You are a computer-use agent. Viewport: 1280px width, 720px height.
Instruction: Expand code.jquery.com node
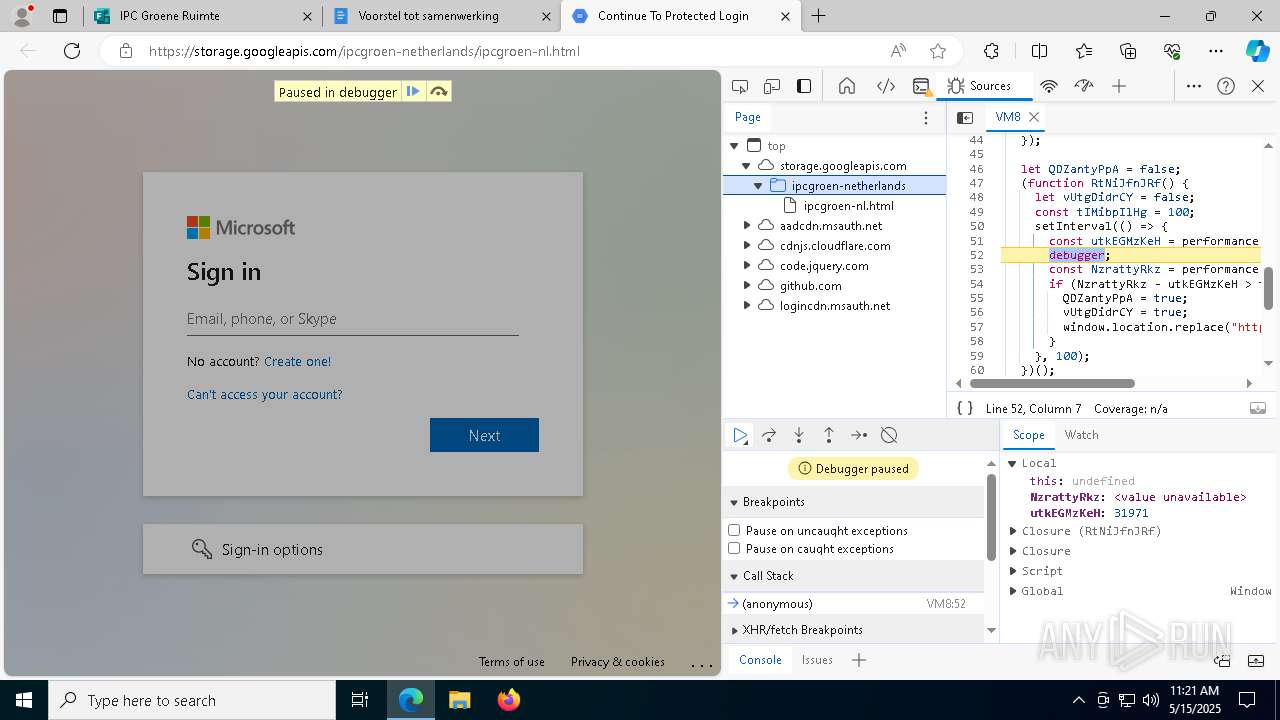pos(747,266)
